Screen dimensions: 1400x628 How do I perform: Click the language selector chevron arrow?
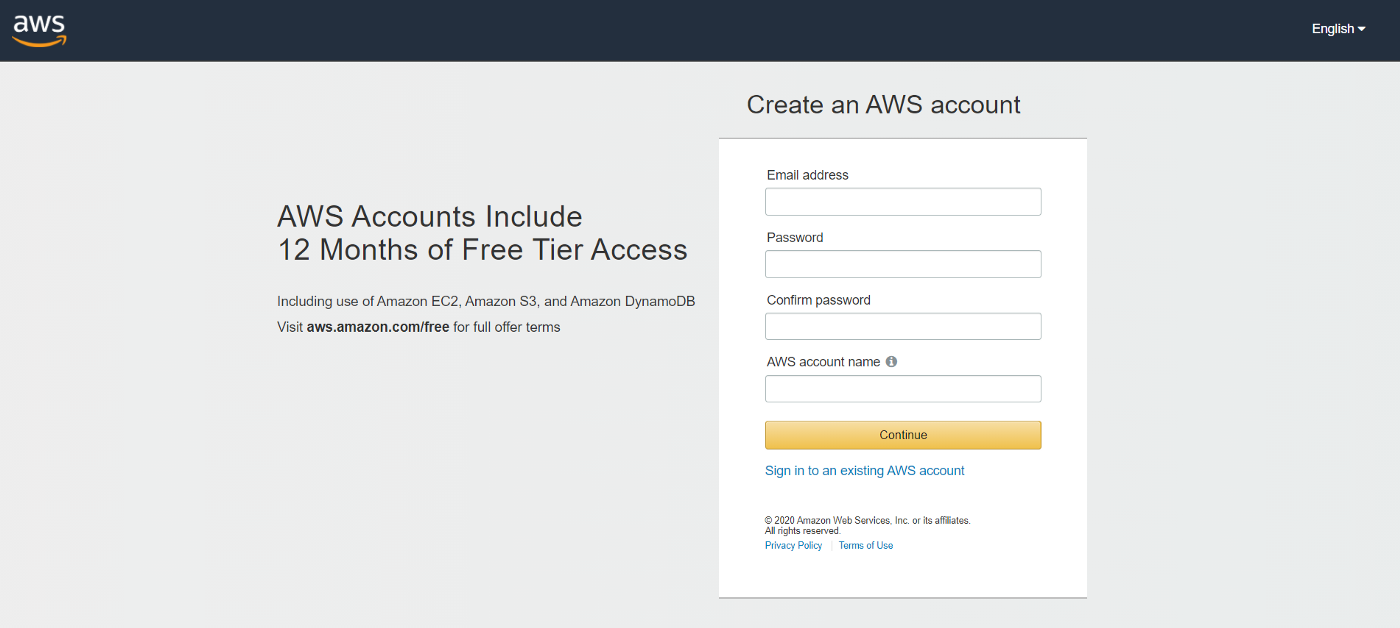click(x=1362, y=29)
